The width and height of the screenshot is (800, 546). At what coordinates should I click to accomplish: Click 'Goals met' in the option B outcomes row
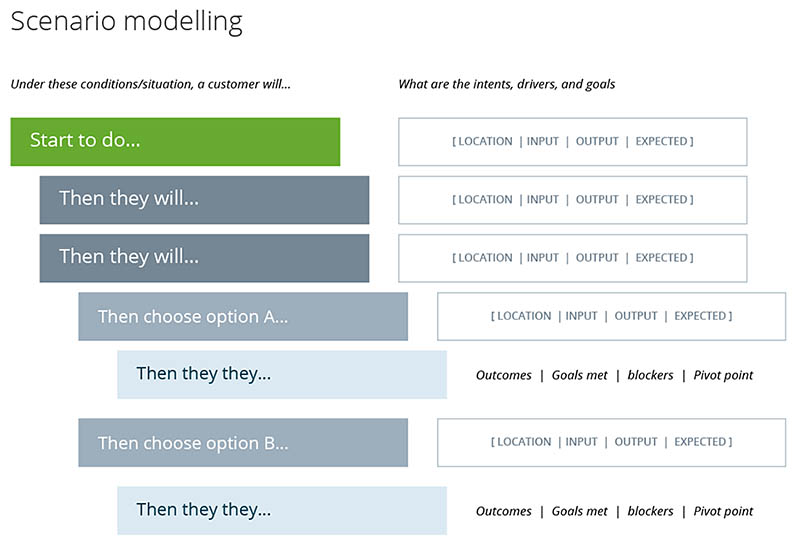pyautogui.click(x=580, y=511)
